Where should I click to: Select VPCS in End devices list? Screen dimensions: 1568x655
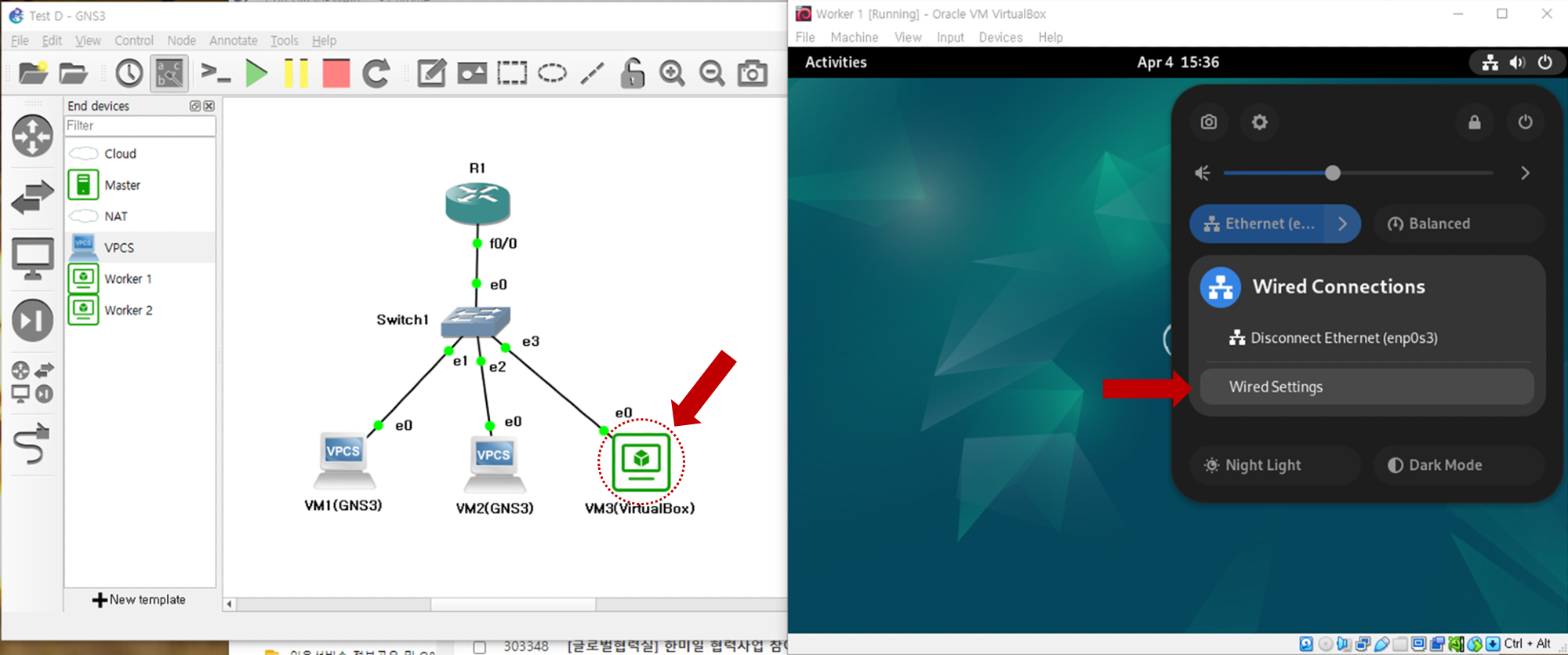click(140, 247)
